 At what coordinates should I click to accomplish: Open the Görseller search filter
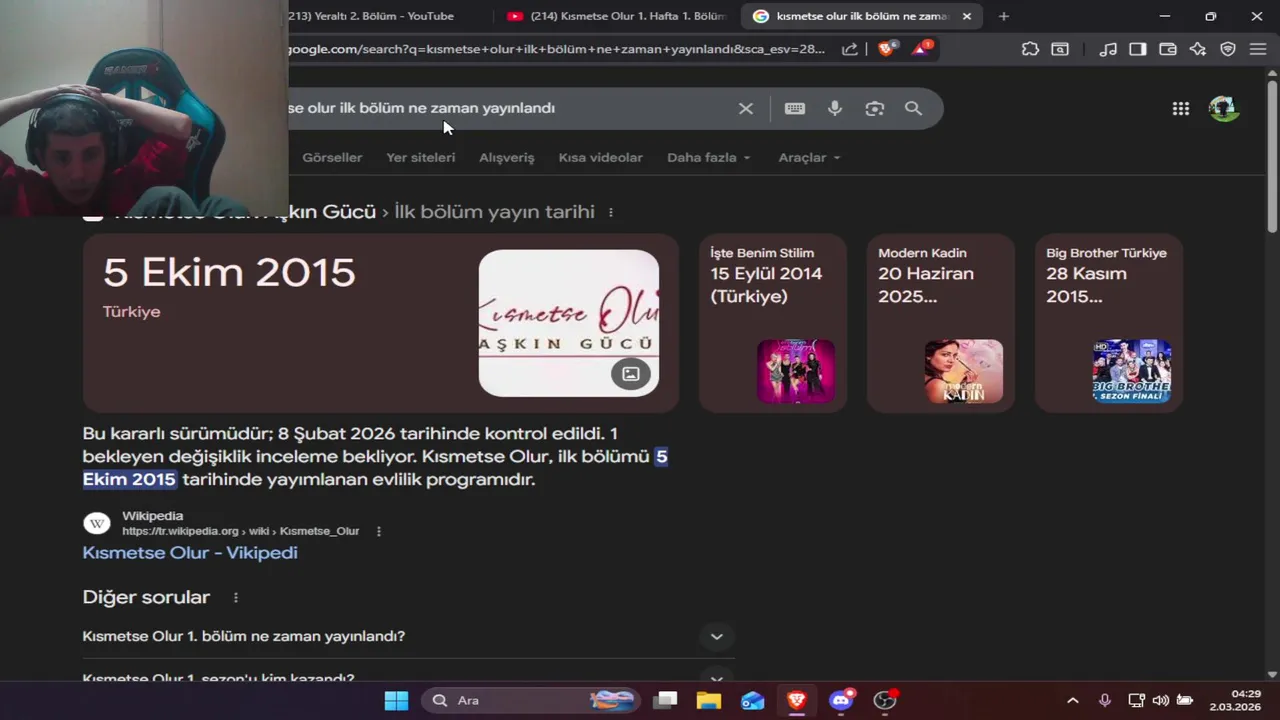click(x=332, y=158)
